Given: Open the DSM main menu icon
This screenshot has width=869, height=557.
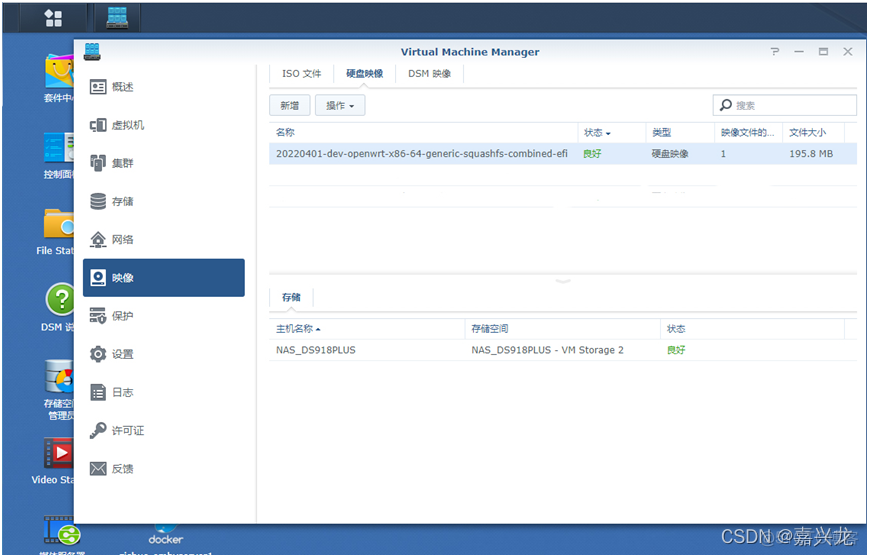Looking at the screenshot, I should click(53, 18).
